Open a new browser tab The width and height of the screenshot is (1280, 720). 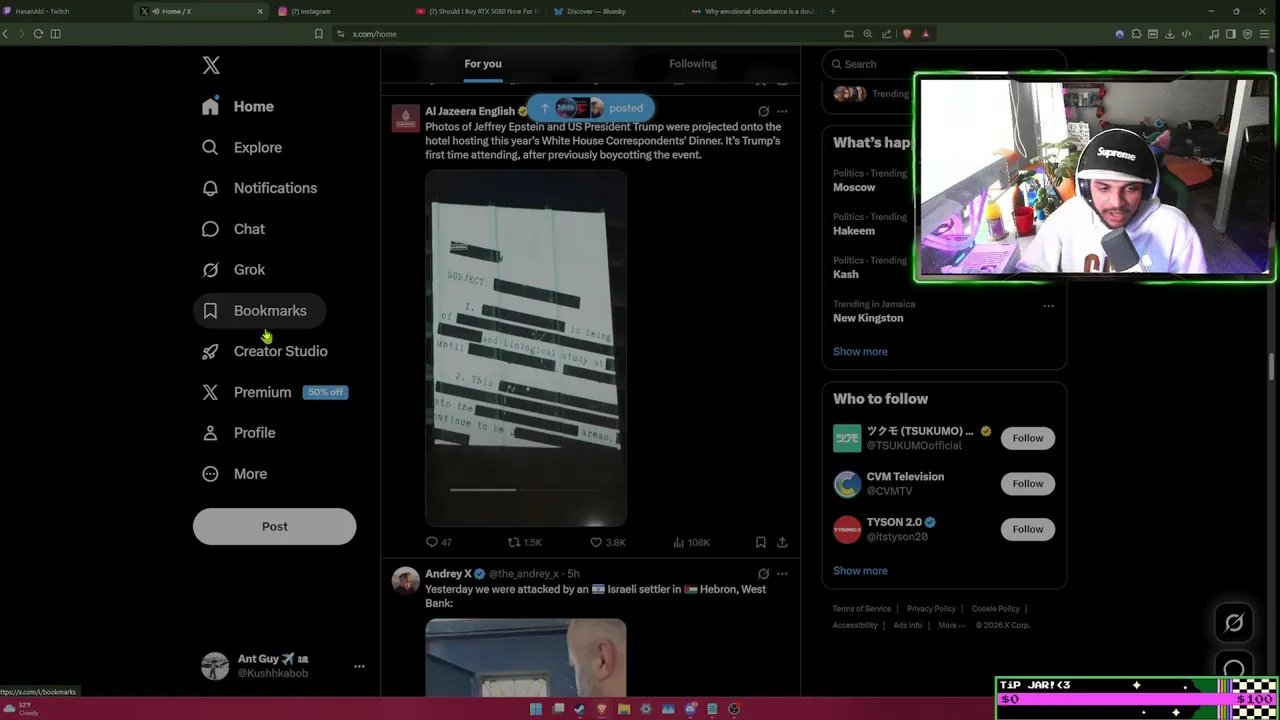tap(832, 11)
